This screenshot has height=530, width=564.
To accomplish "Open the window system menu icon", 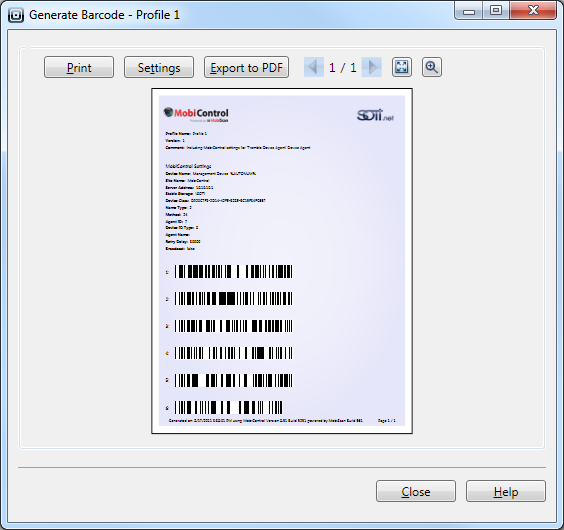I will click(x=16, y=15).
